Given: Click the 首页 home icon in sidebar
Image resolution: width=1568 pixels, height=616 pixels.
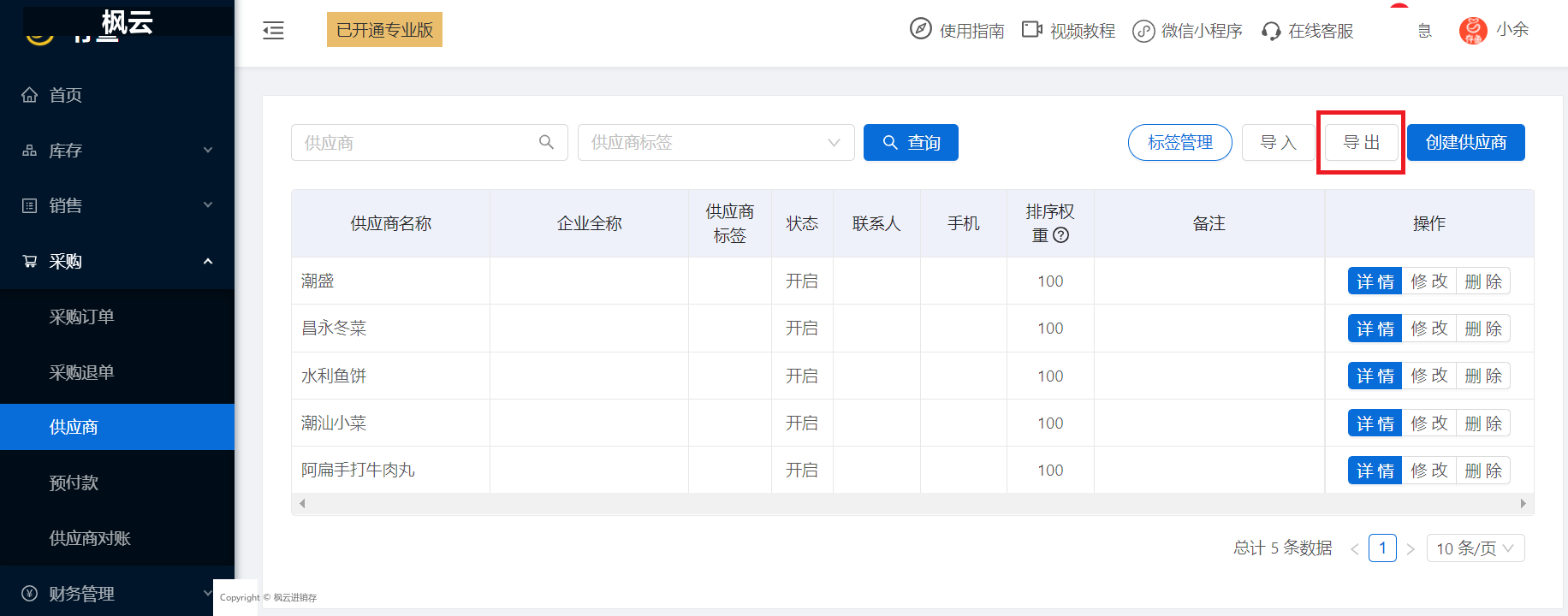Looking at the screenshot, I should pyautogui.click(x=29, y=95).
